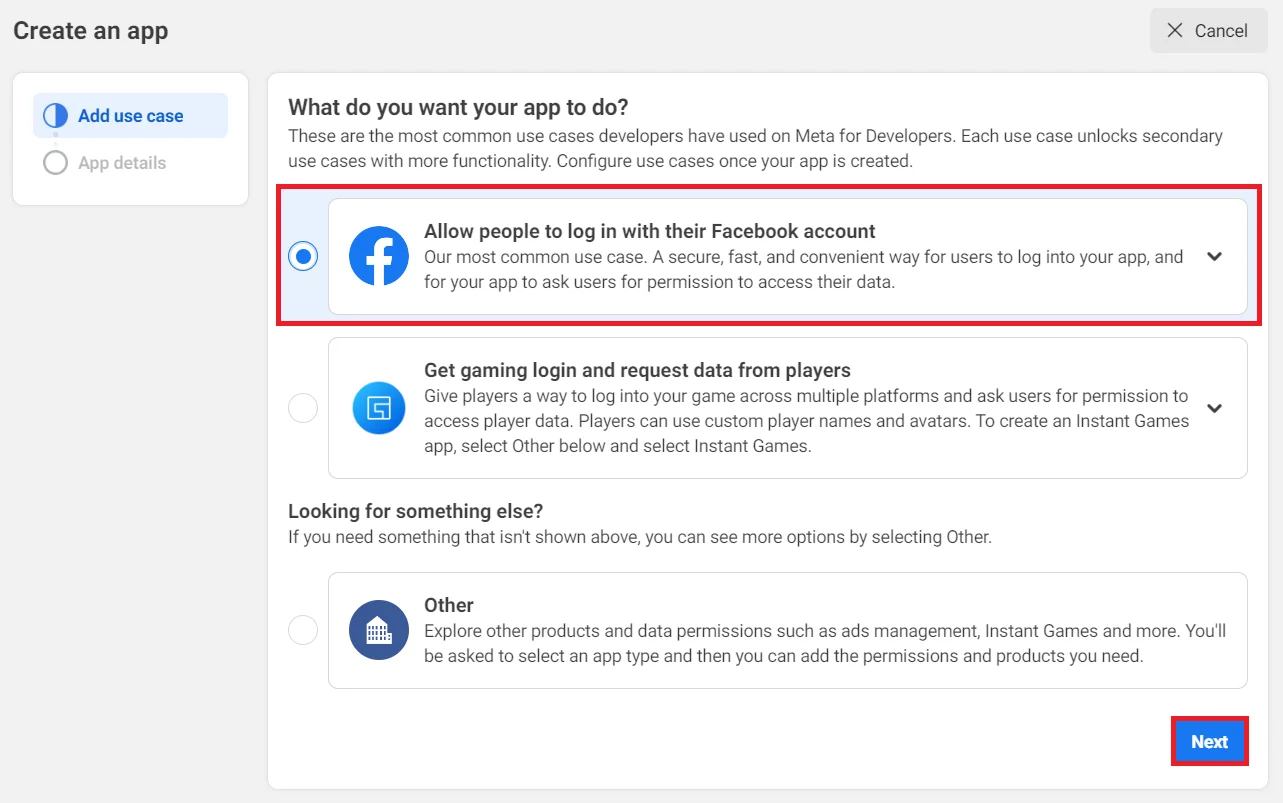
Task: Click 'What do you want your app to do?' heading
Action: click(458, 107)
